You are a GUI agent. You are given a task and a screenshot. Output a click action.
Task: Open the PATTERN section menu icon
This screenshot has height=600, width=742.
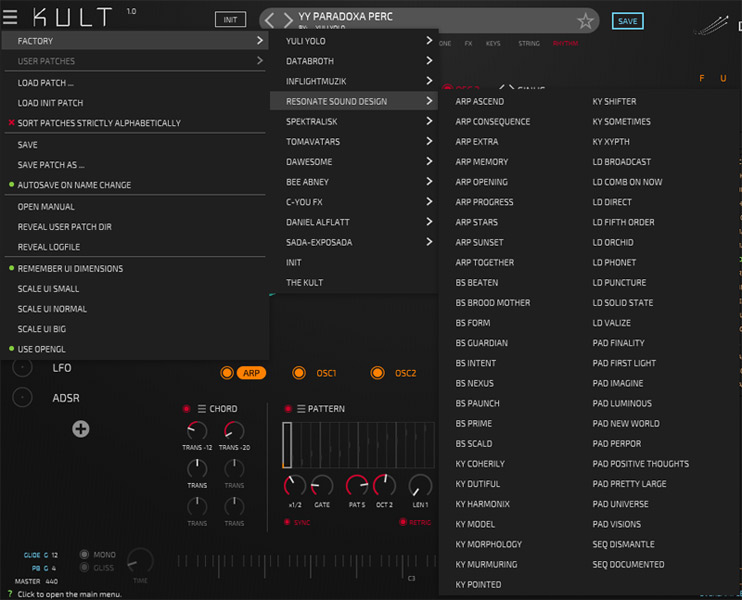point(300,409)
